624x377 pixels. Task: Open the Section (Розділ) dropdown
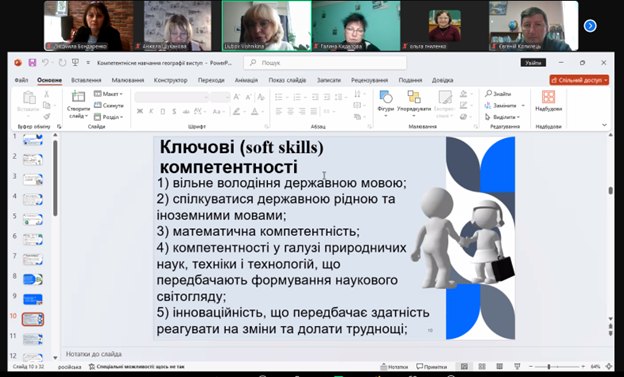[x=108, y=117]
